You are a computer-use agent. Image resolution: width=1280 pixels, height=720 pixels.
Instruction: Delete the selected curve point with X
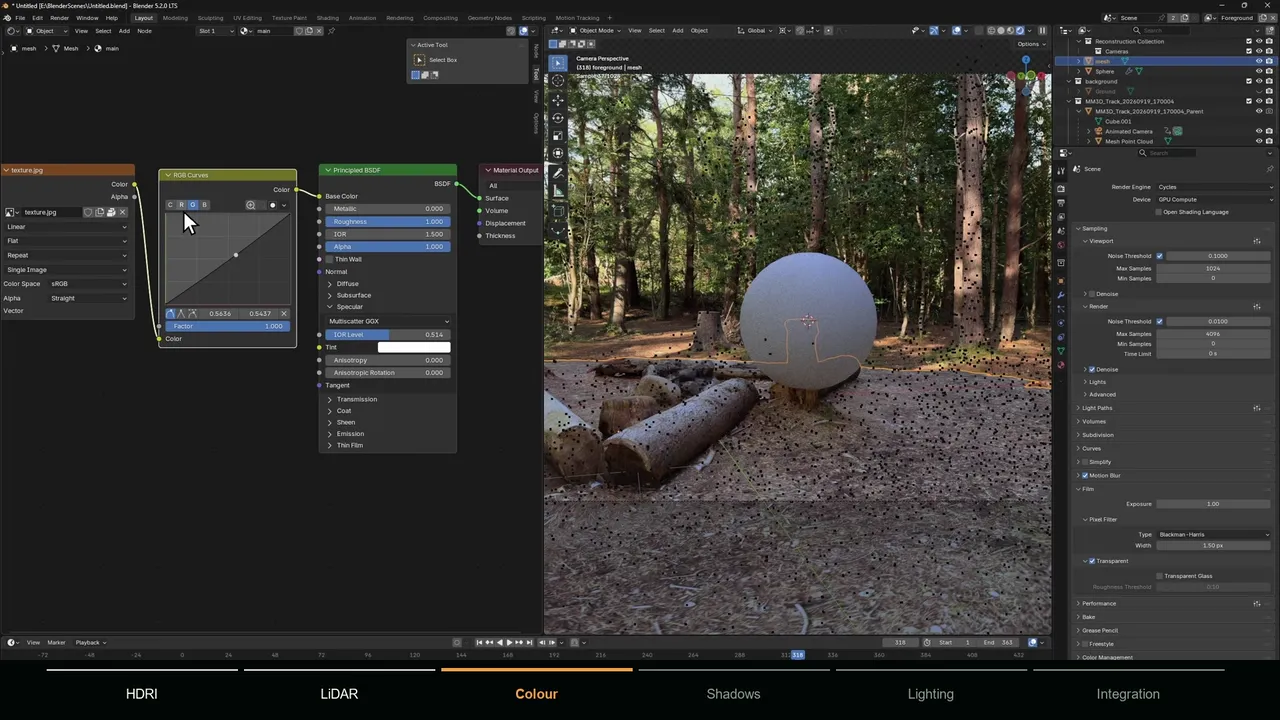[284, 314]
